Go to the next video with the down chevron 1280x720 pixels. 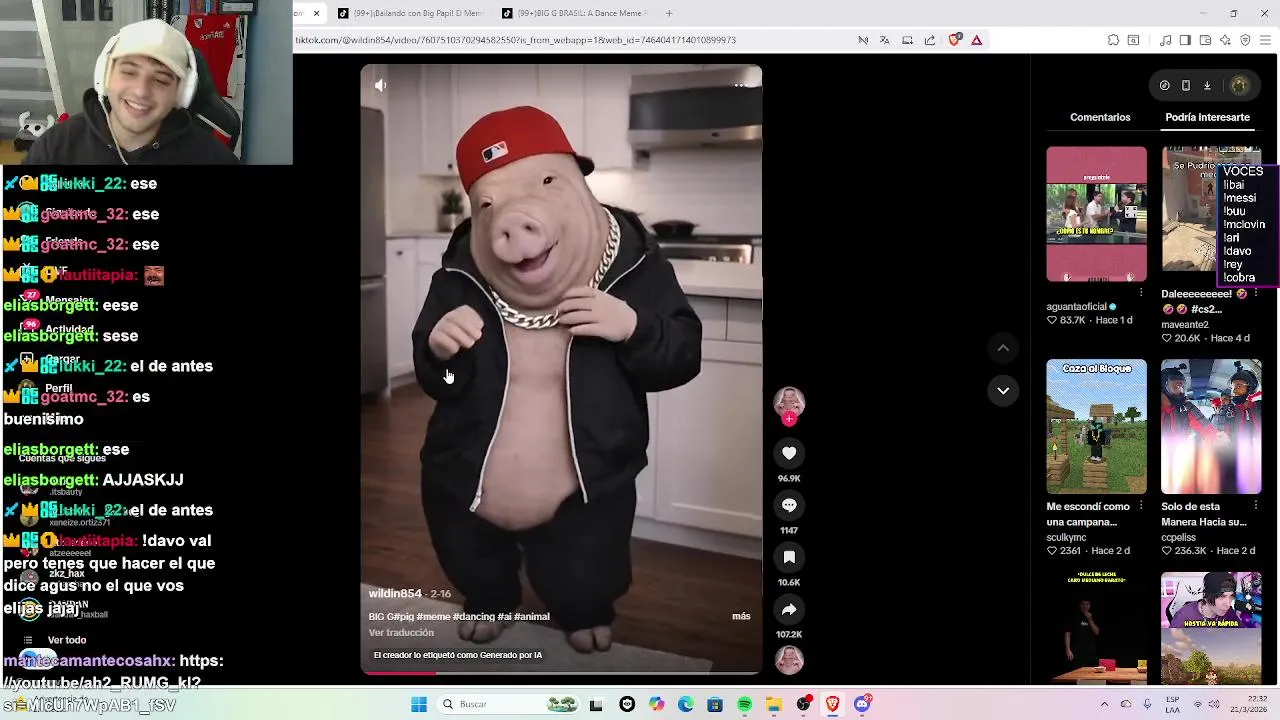point(1003,390)
